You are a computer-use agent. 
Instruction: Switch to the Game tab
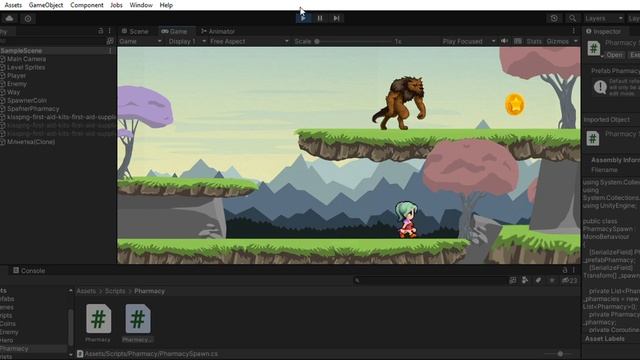pos(174,31)
